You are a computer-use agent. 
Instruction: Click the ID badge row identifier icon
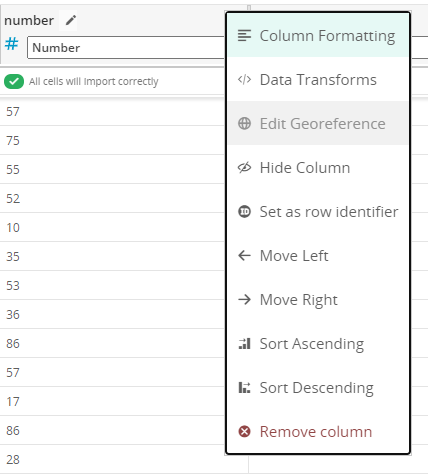244,211
